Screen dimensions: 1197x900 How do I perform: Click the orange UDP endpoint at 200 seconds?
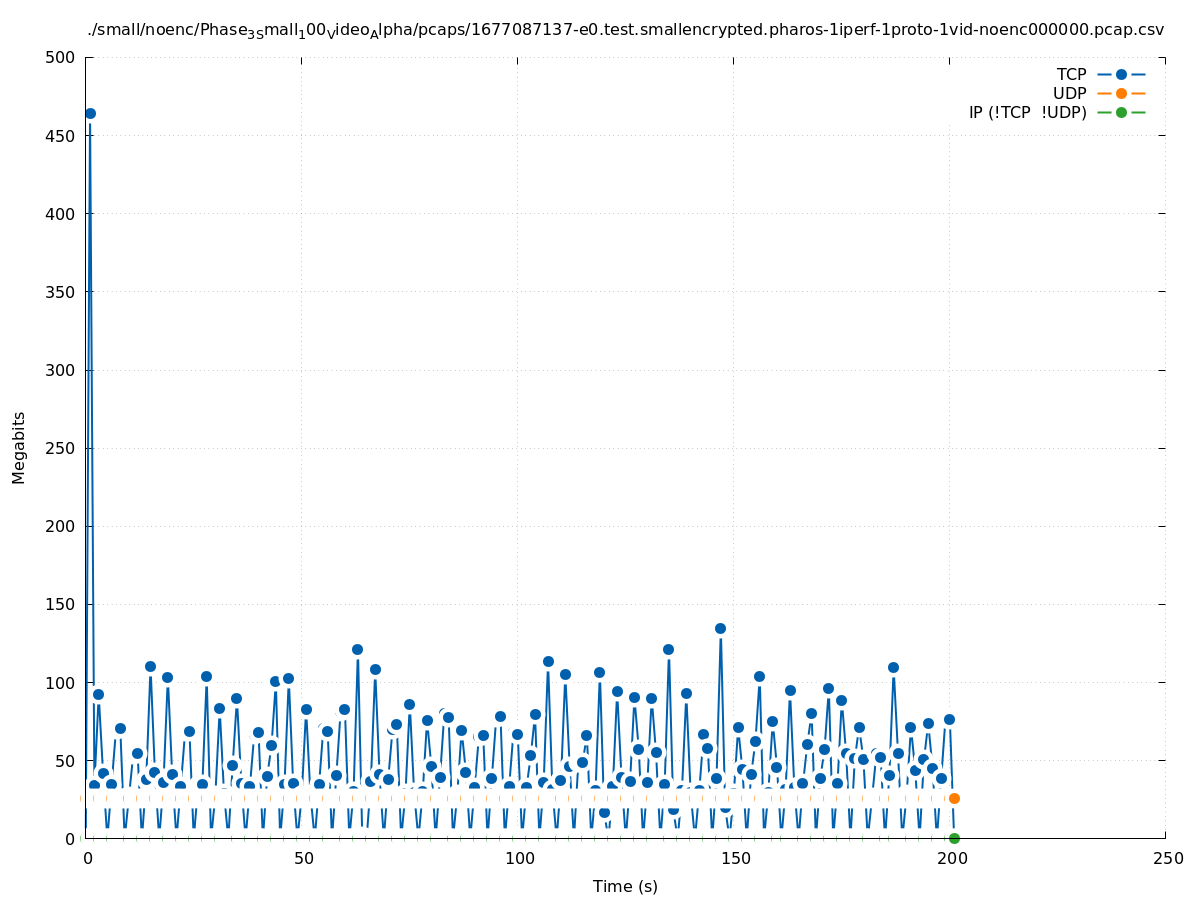[954, 798]
